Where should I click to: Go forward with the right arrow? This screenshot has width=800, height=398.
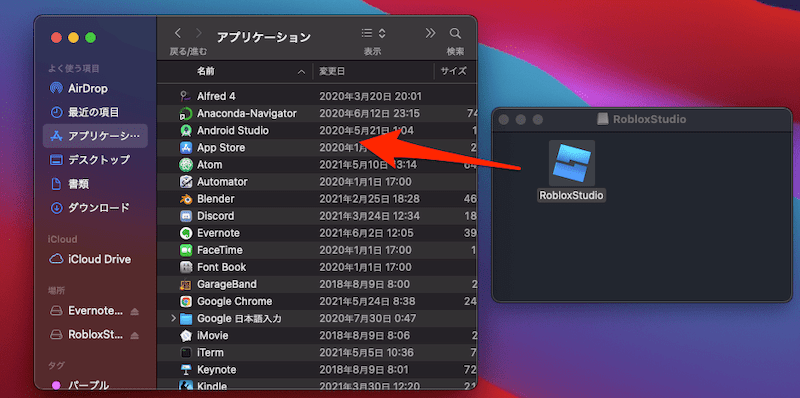click(199, 34)
